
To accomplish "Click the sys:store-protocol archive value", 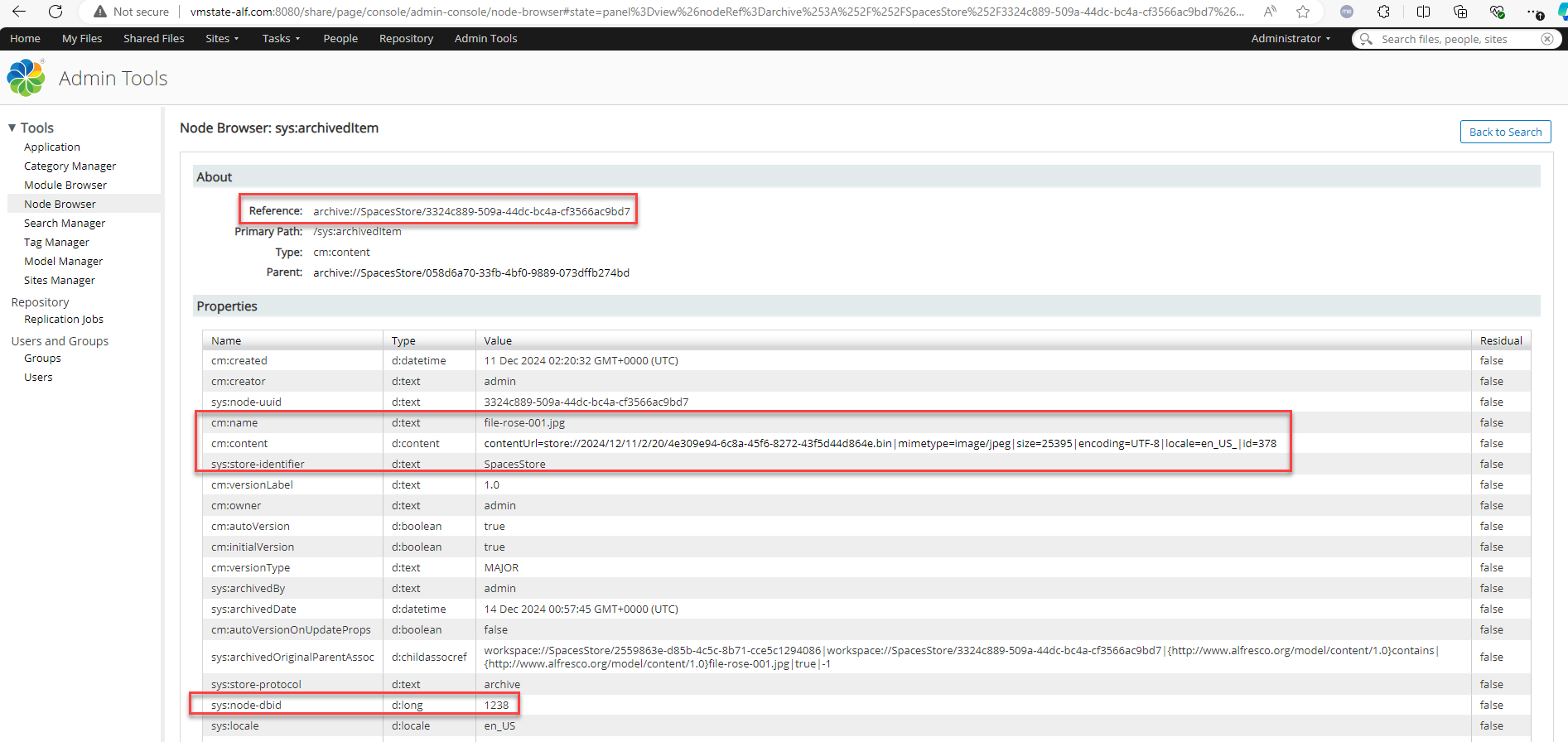I will pos(502,684).
